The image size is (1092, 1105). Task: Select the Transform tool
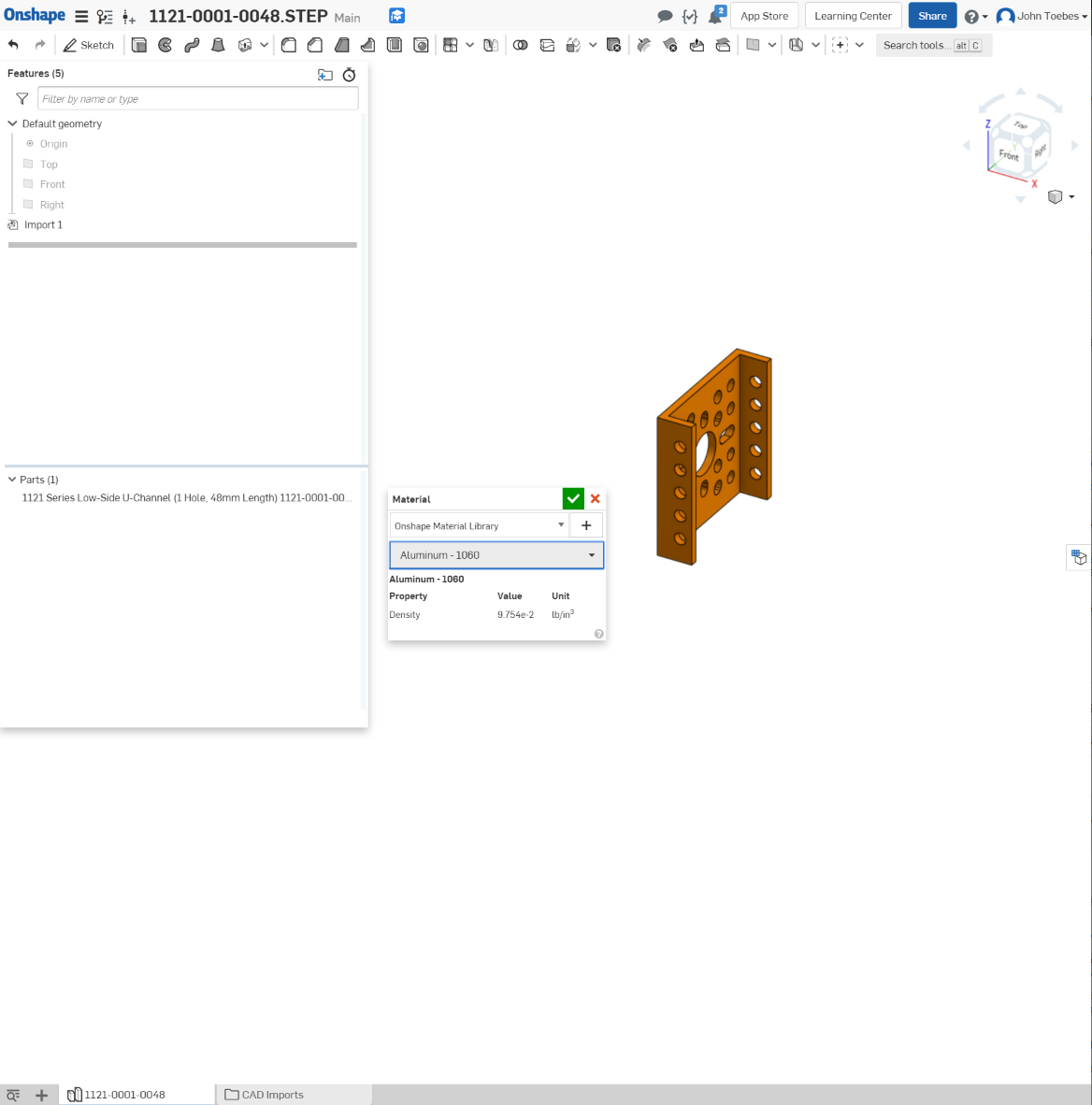(x=574, y=45)
